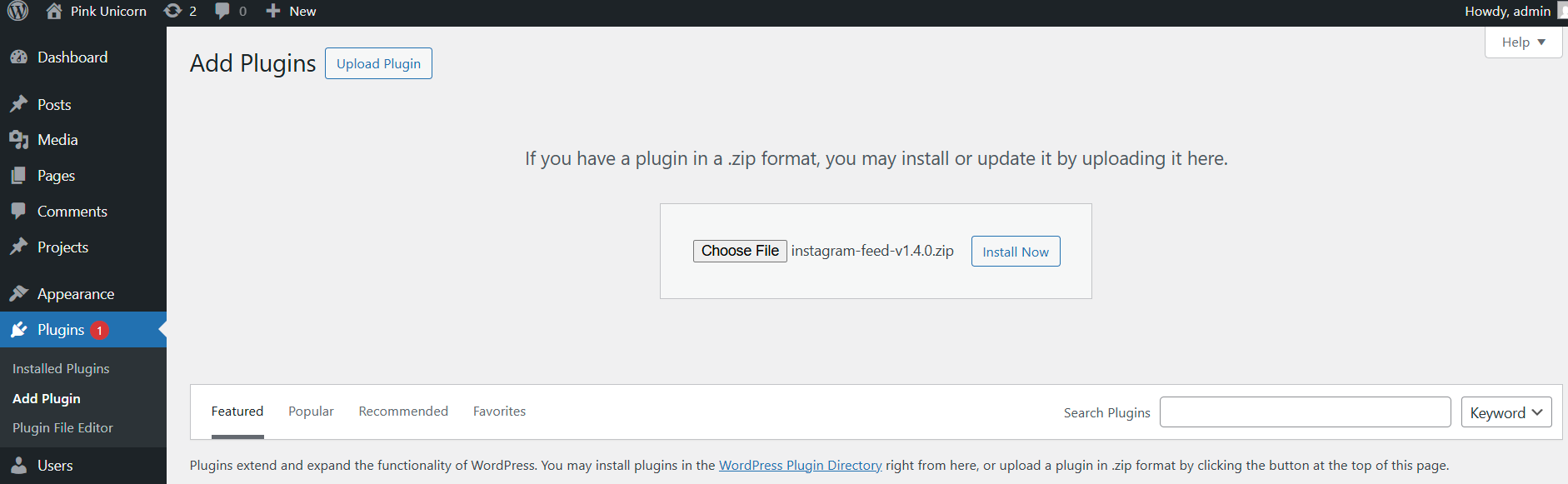Expand the Help dropdown
1568x484 pixels.
(x=1523, y=42)
